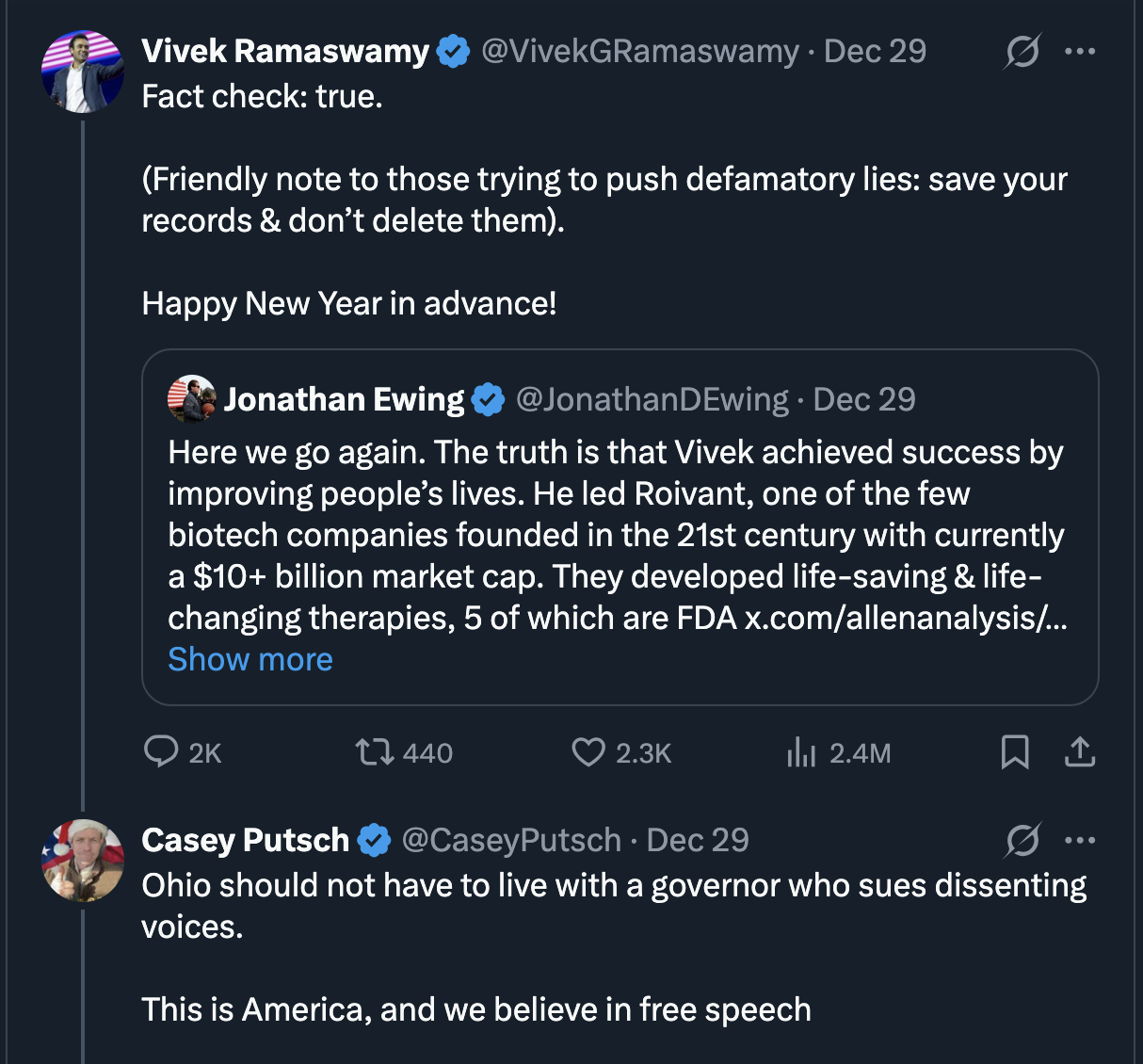Screen dimensions: 1143x1064
Task: Click the share icon on Vivek's tweet
Action: point(1079,752)
